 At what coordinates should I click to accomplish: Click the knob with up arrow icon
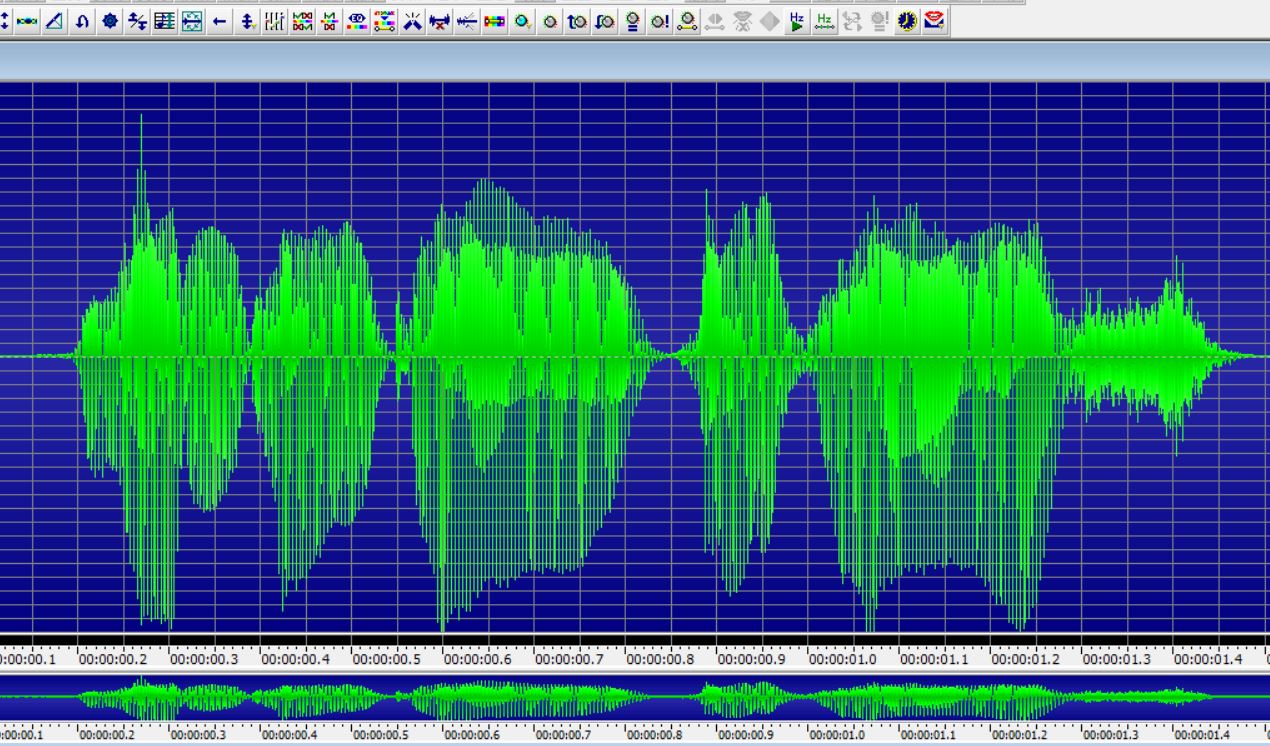coord(577,21)
